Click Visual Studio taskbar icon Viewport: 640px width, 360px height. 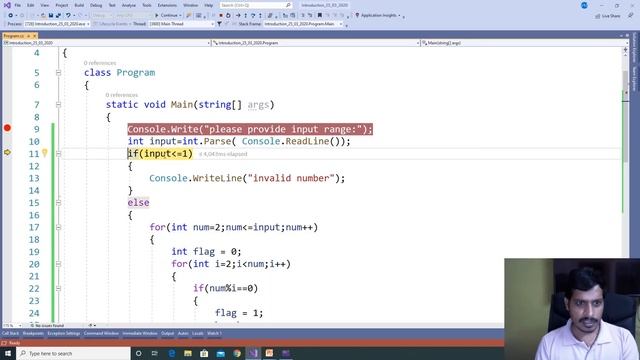tap(253, 353)
